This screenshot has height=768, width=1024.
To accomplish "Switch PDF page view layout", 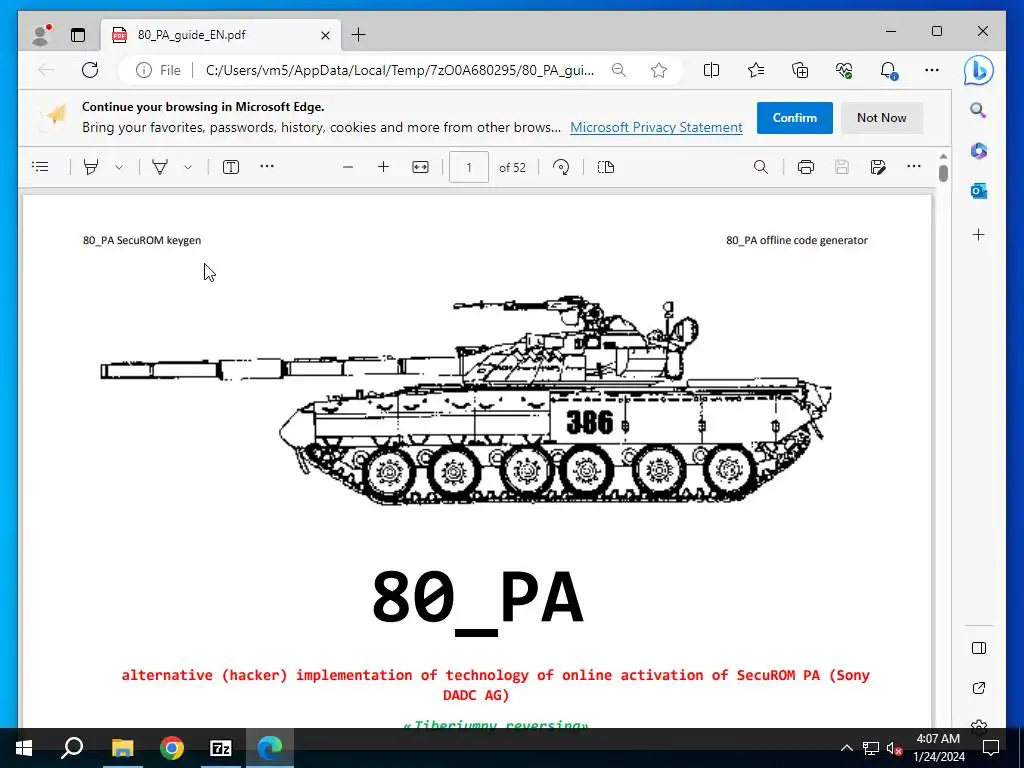I will pos(606,167).
